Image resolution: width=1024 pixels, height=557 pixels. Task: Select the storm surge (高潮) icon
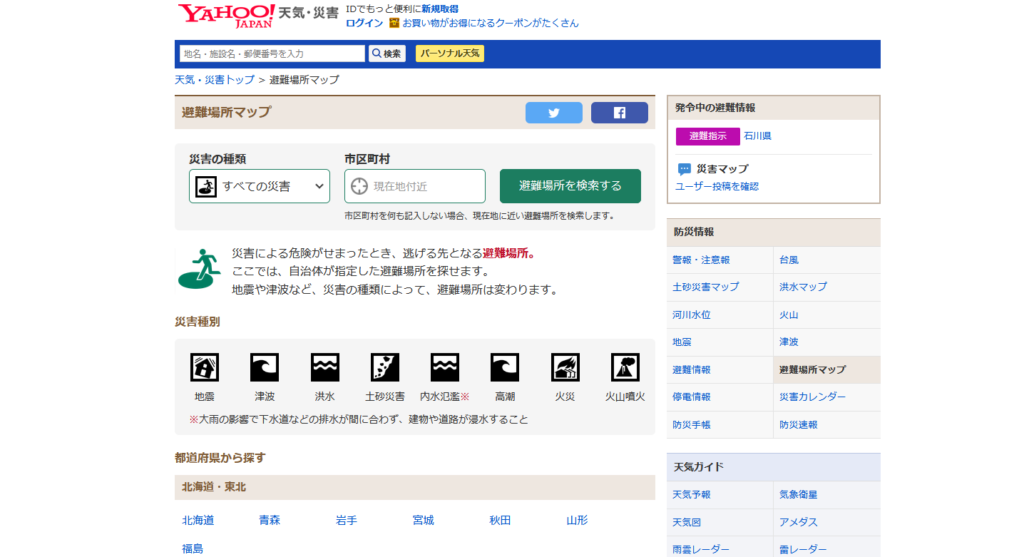tap(504, 367)
